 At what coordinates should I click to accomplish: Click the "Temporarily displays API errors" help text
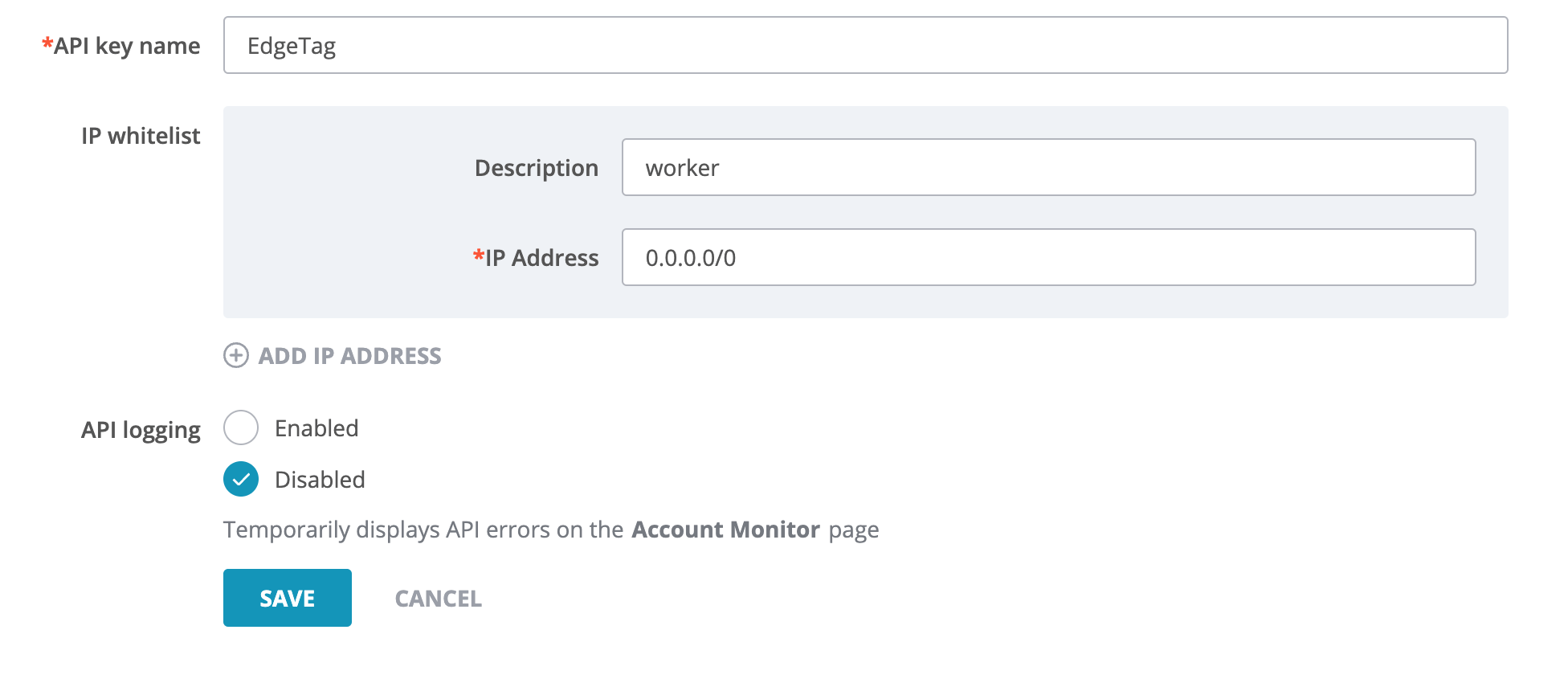pos(423,530)
